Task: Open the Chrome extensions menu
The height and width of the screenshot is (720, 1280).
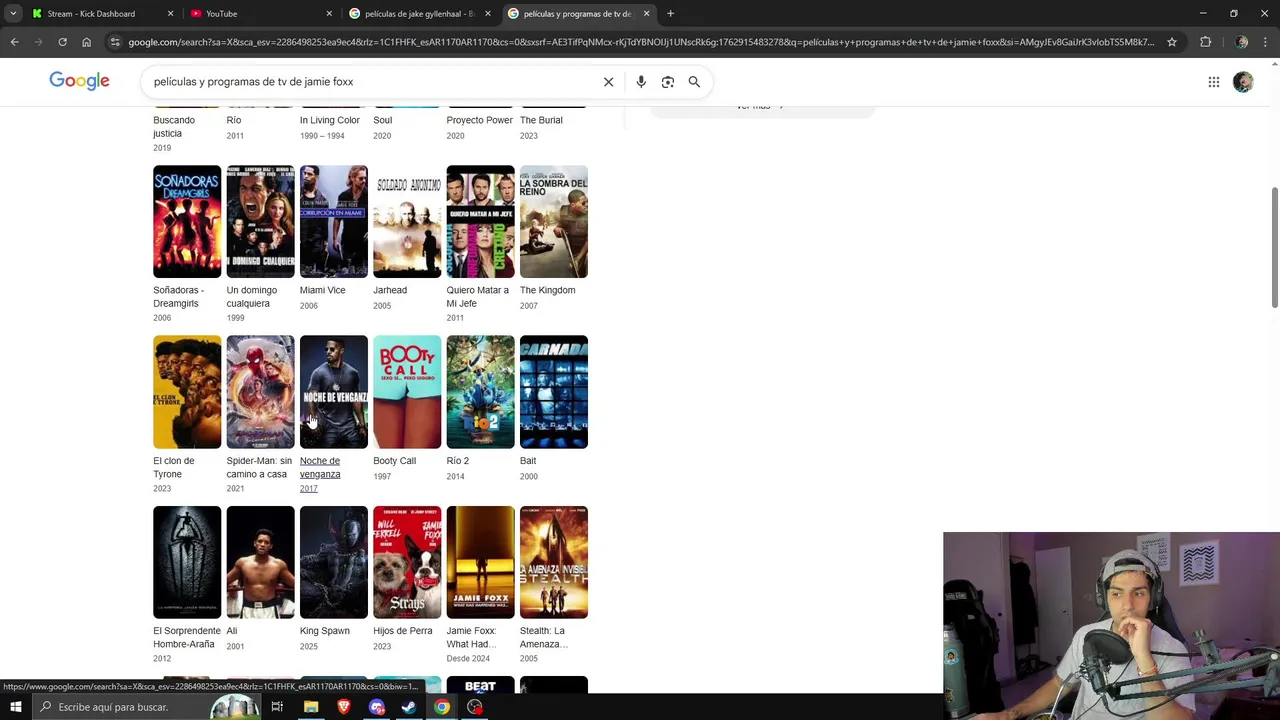Action: tap(1205, 42)
